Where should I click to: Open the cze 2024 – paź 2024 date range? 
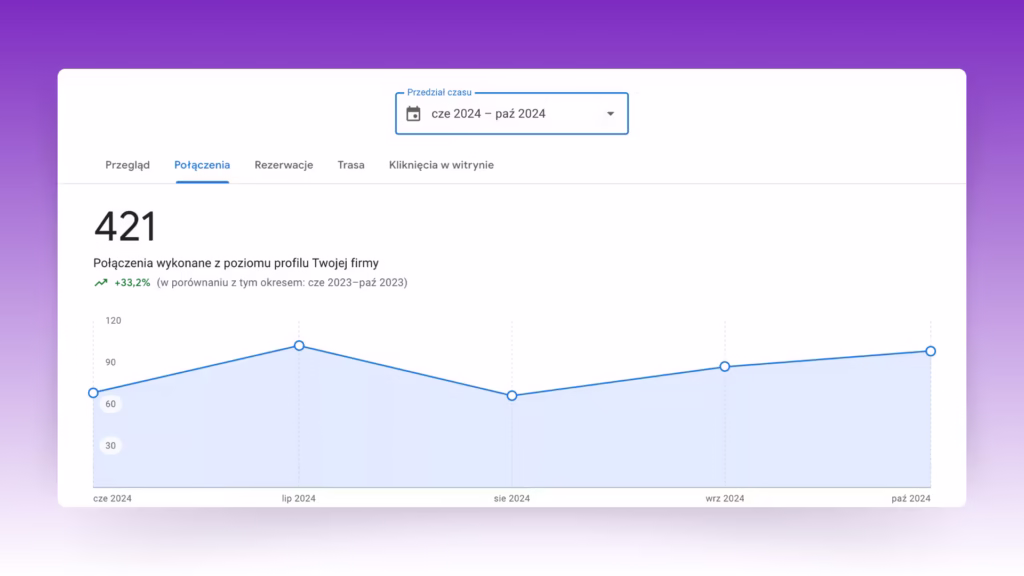[512, 114]
